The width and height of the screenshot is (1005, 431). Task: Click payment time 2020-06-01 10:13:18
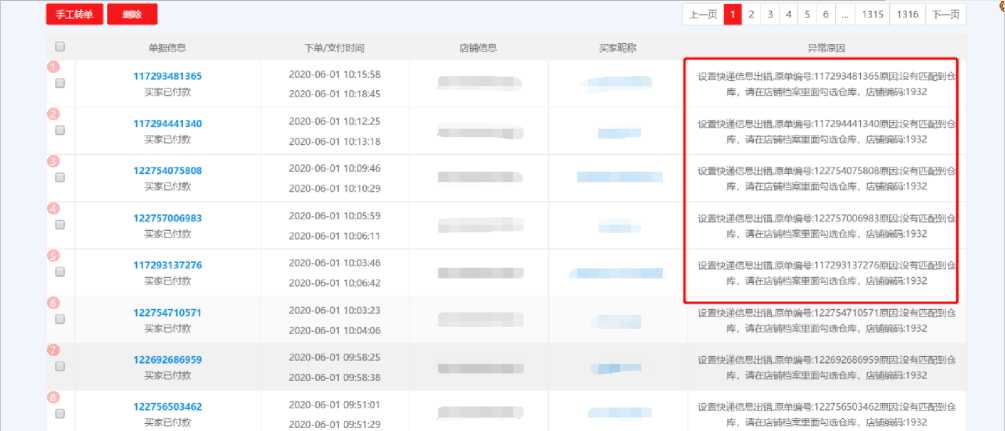coord(335,141)
